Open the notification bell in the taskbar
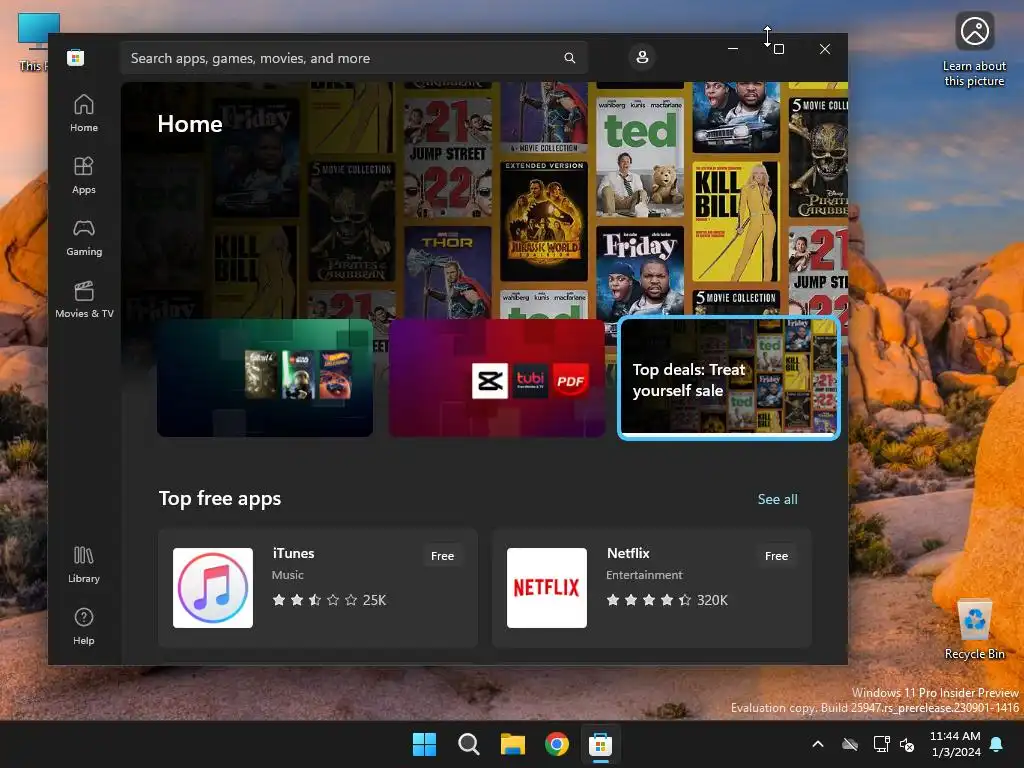The height and width of the screenshot is (768, 1024). pyautogui.click(x=997, y=744)
